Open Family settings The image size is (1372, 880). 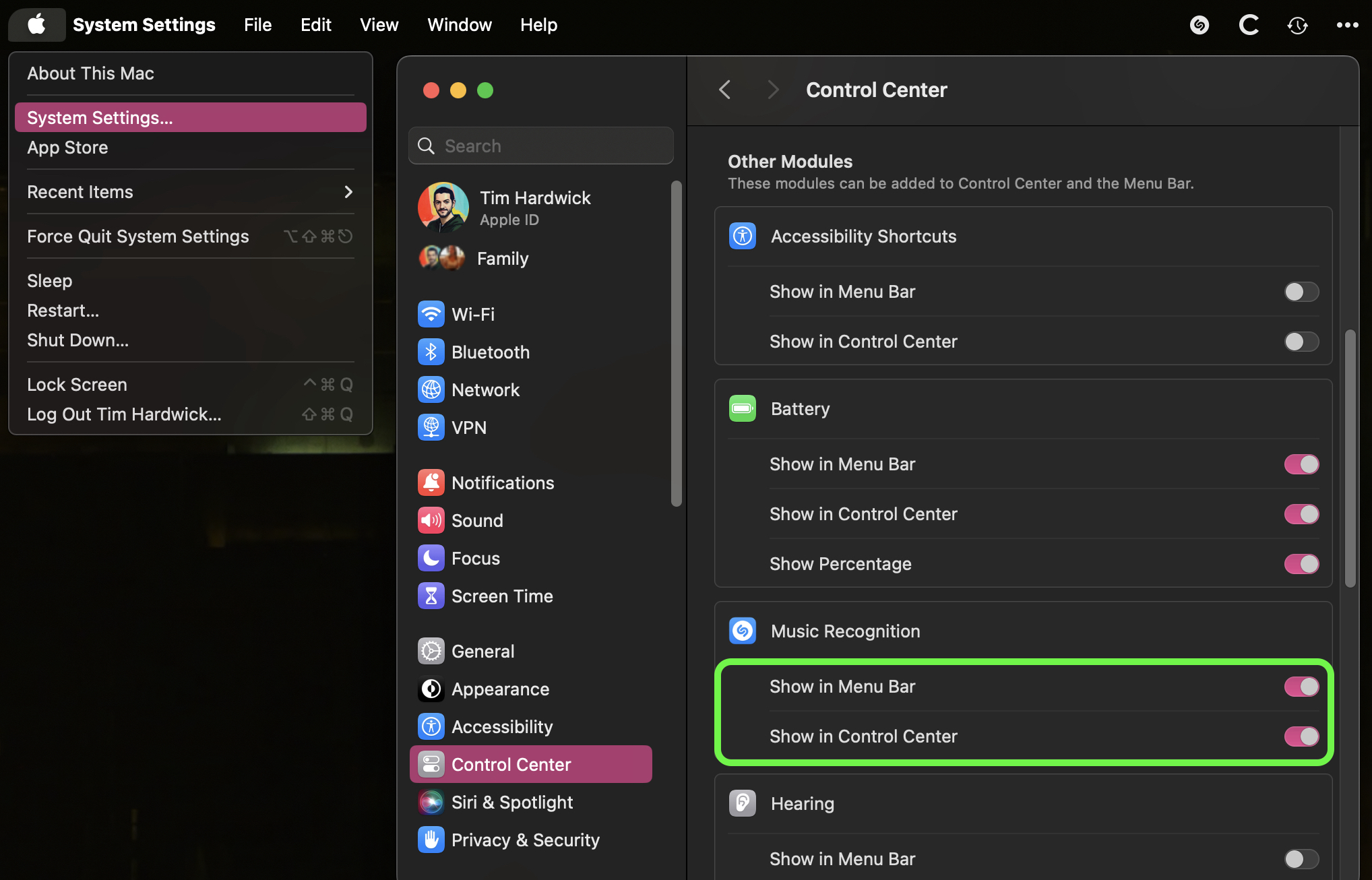pyautogui.click(x=531, y=258)
